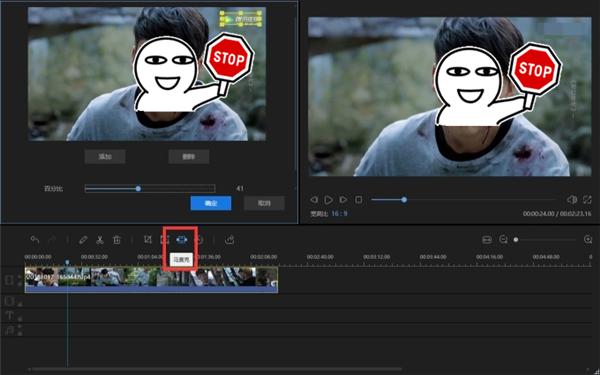Open the duration clock tool
600x375 pixels.
coord(199,240)
